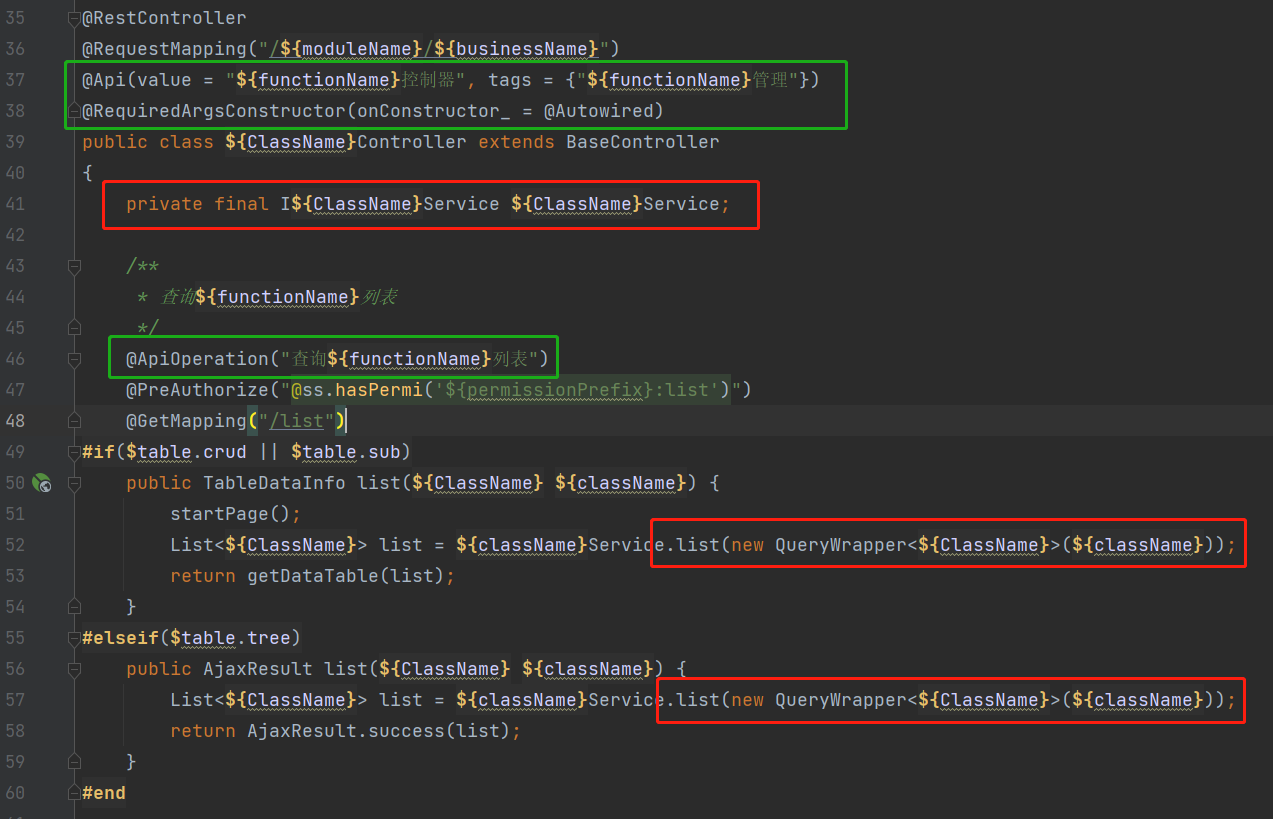Place the caret on BaseController class name
The height and width of the screenshot is (819, 1273).
[x=642, y=141]
